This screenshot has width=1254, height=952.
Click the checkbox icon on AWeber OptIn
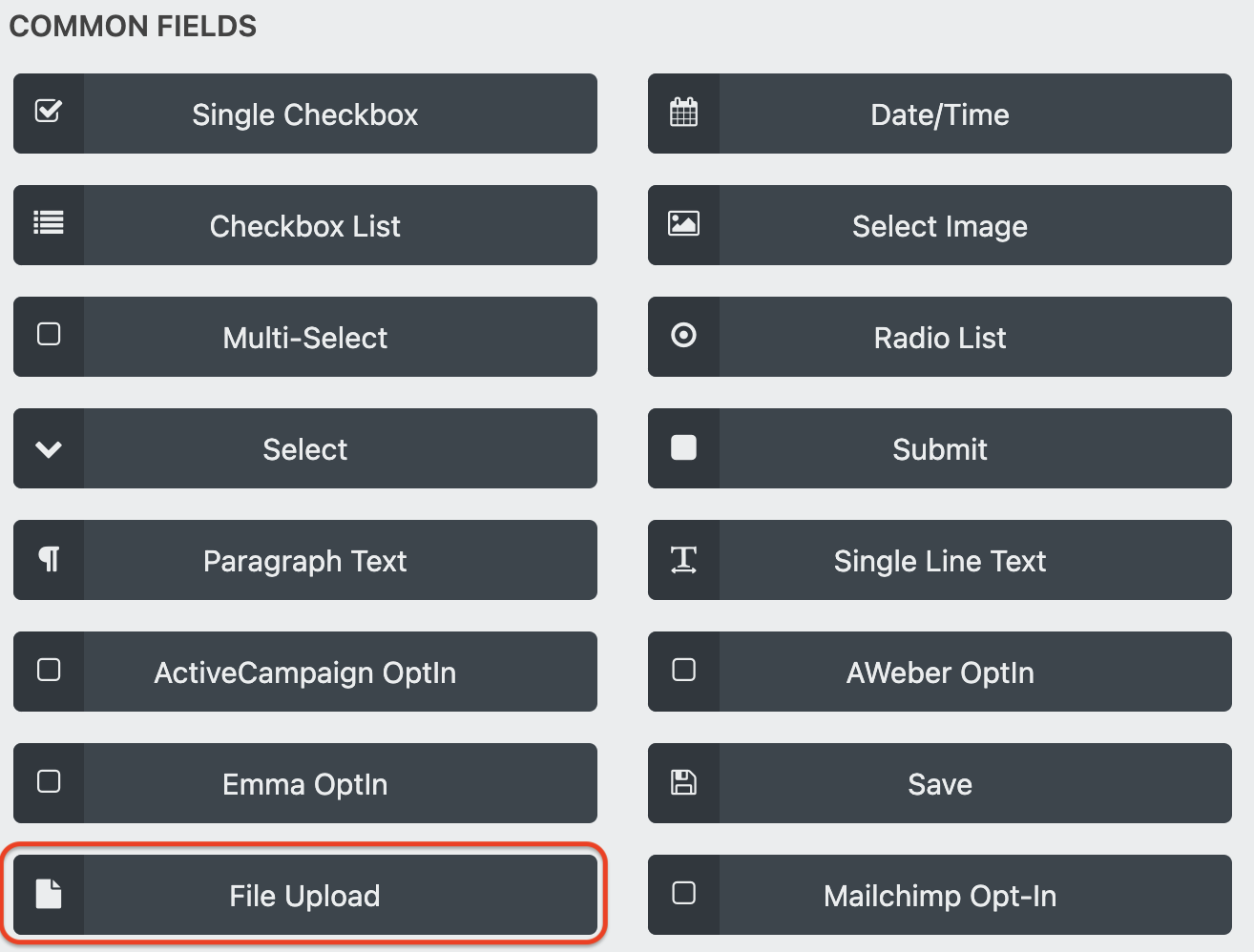(683, 672)
